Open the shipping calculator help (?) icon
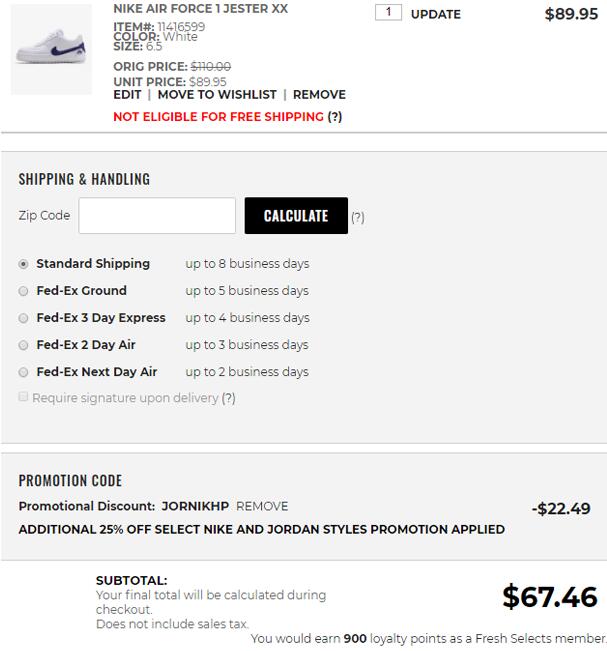The width and height of the screenshot is (607, 651). [x=358, y=217]
